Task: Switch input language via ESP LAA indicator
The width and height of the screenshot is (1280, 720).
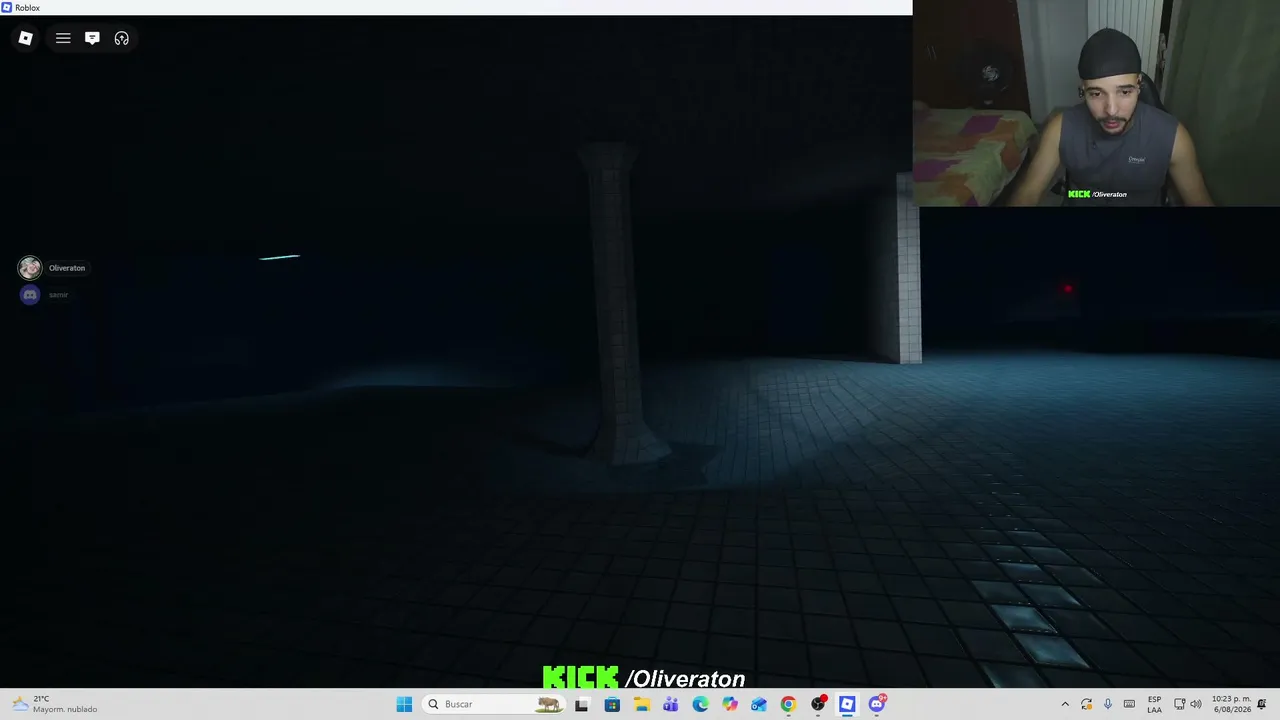Action: point(1155,704)
